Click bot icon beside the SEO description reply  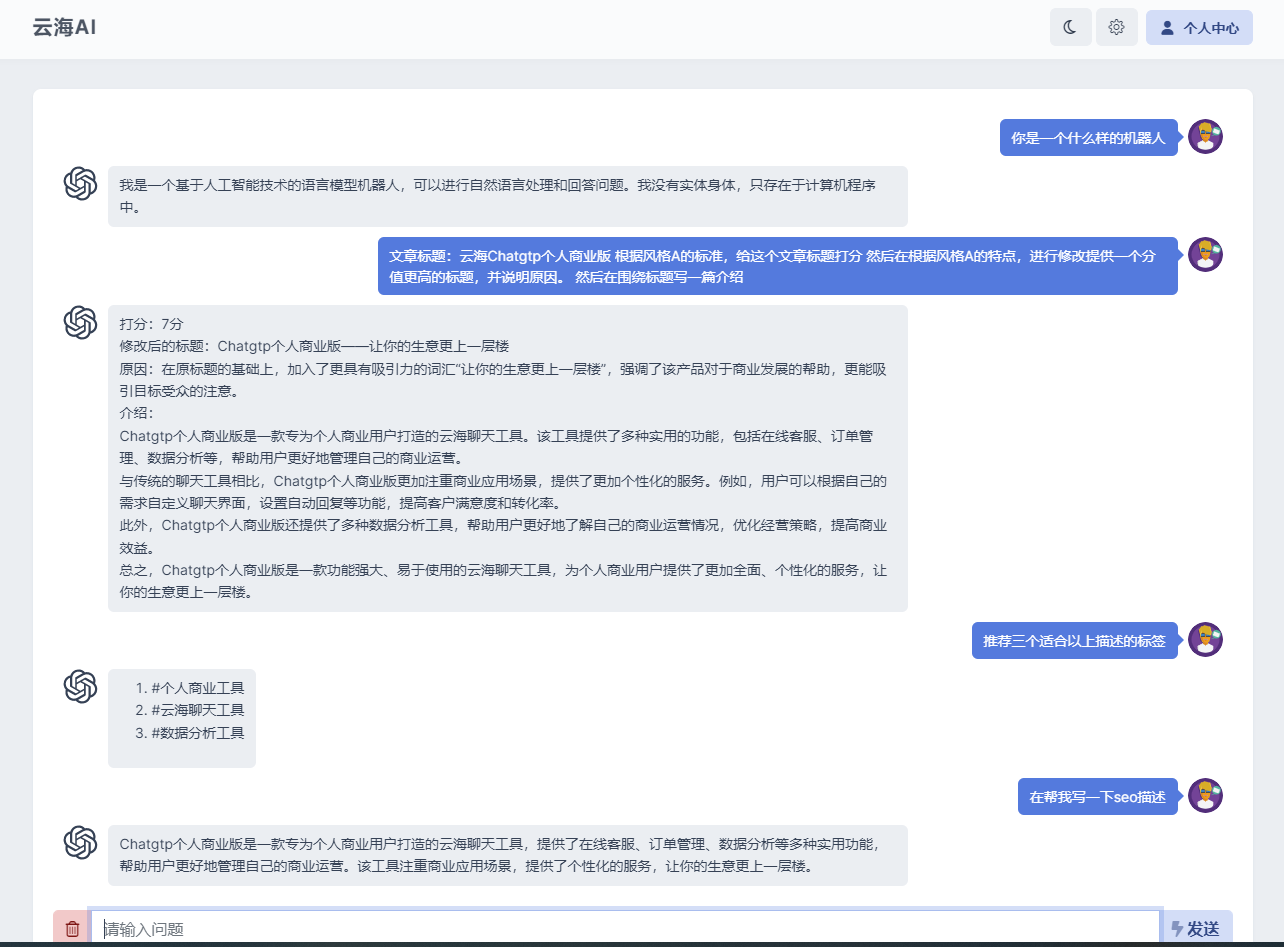(80, 842)
